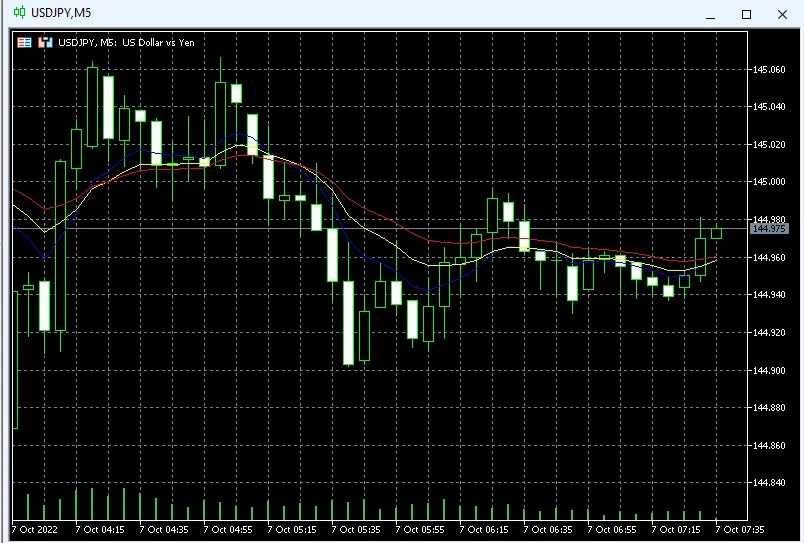Open the Depth of Market table icon
The height and width of the screenshot is (543, 804).
point(24,43)
